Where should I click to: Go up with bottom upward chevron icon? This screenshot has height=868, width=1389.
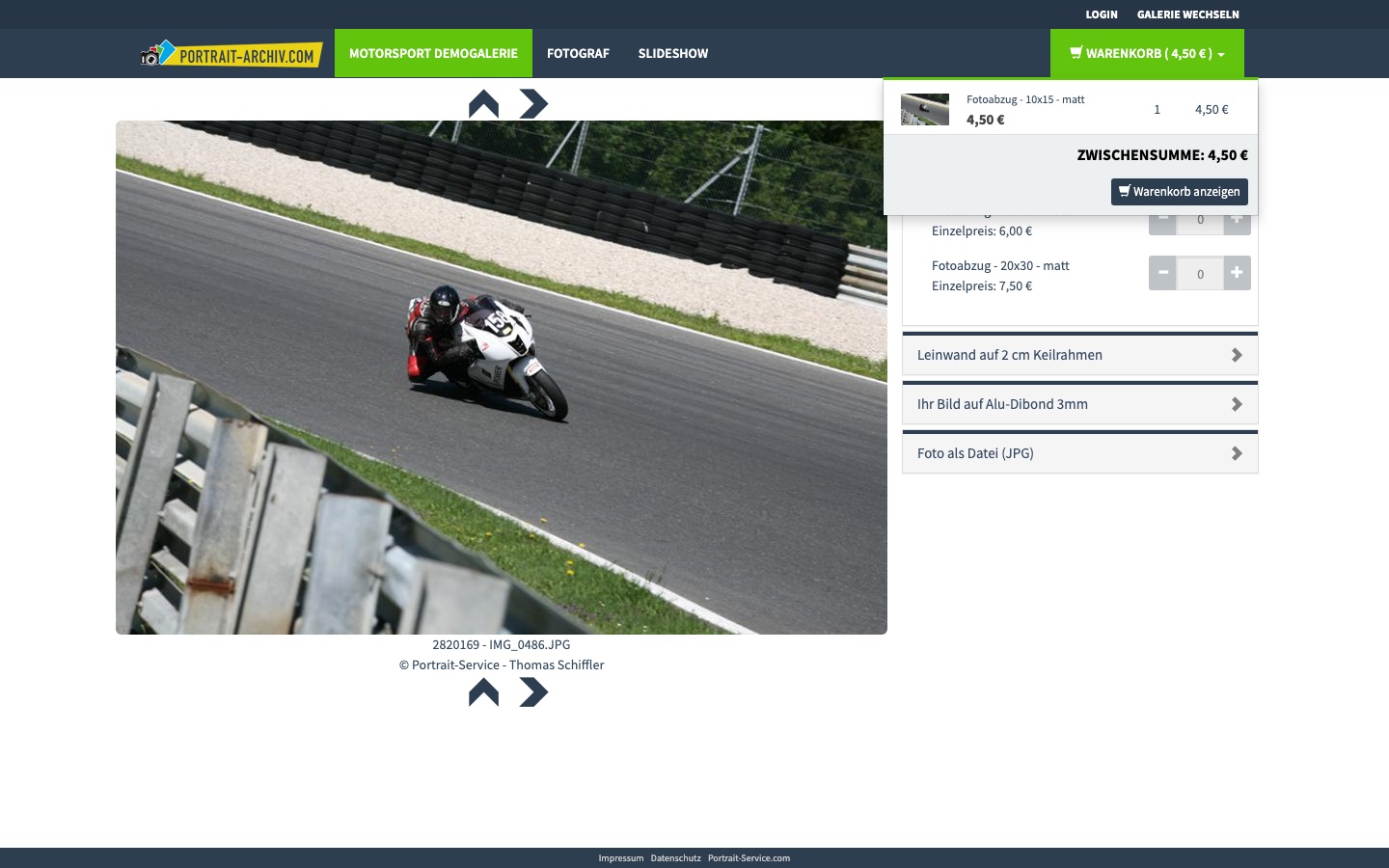tap(483, 692)
